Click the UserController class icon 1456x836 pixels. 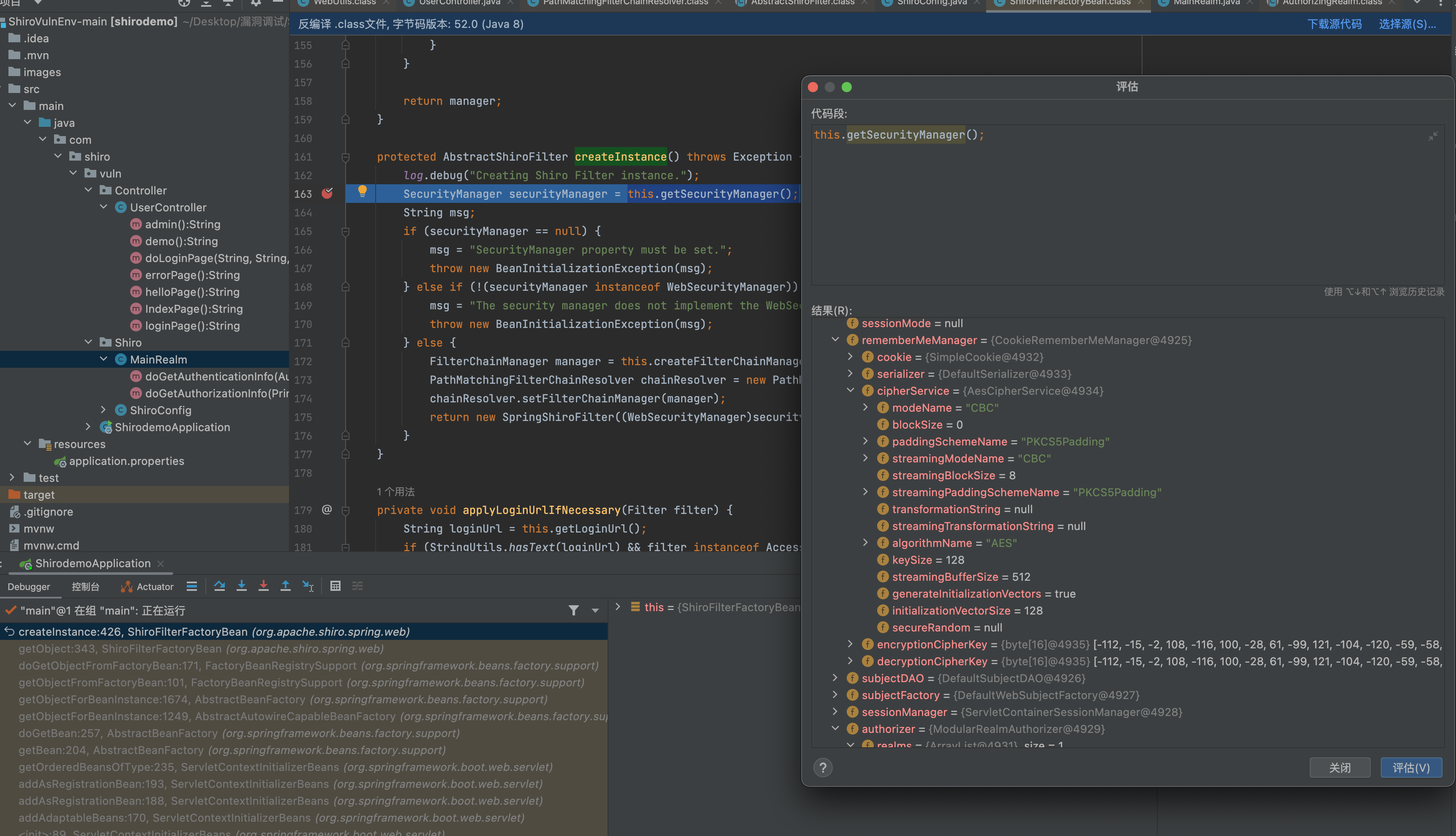tap(120, 207)
